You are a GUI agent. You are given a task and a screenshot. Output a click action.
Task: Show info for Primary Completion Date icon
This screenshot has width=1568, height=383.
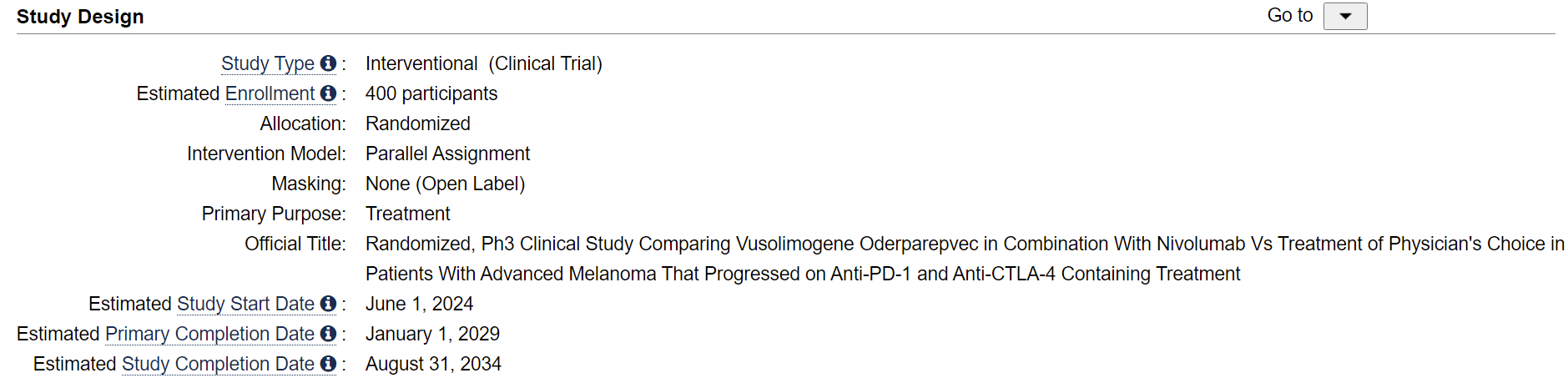[328, 334]
